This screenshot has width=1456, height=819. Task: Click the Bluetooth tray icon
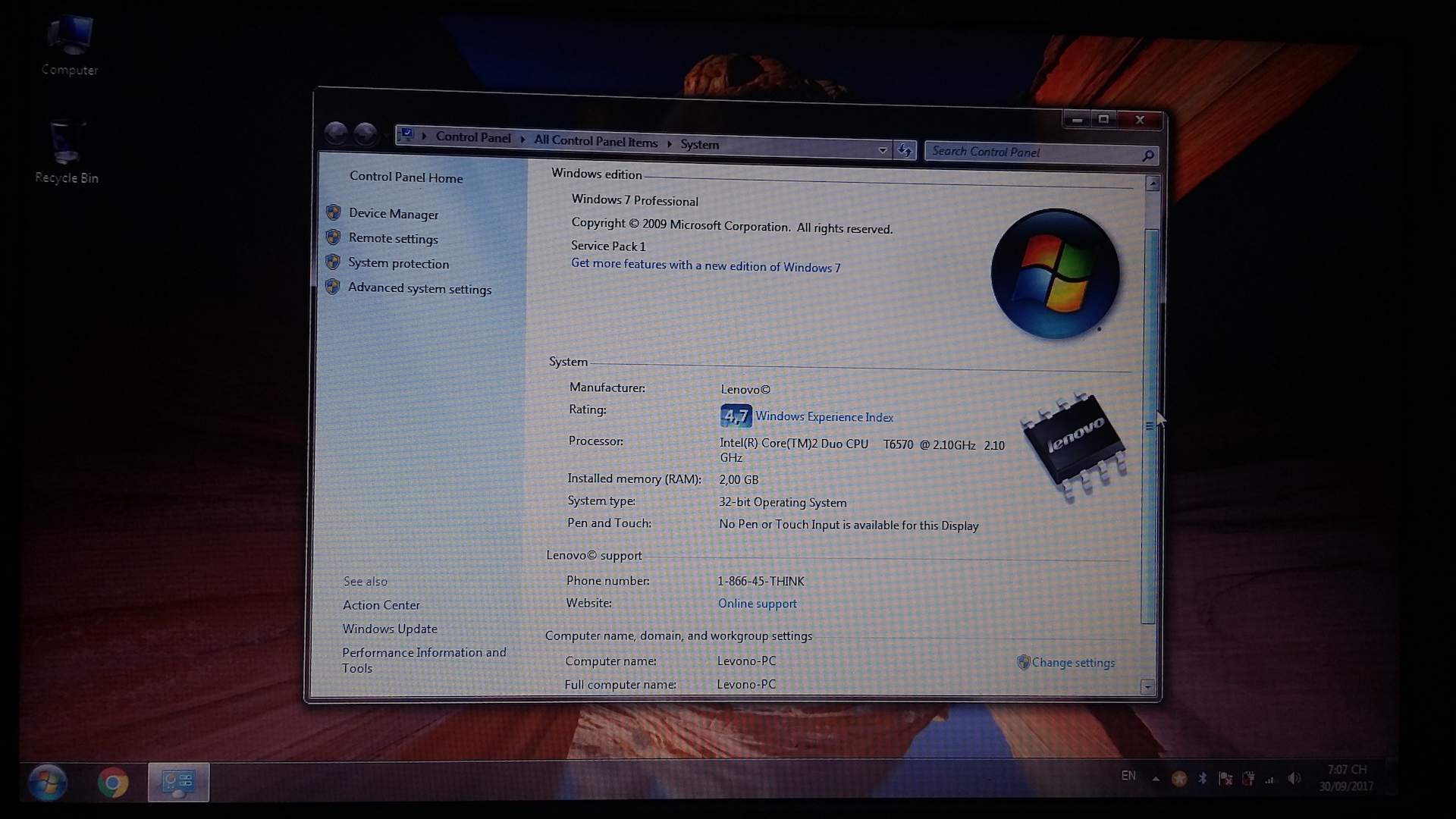point(1202,778)
